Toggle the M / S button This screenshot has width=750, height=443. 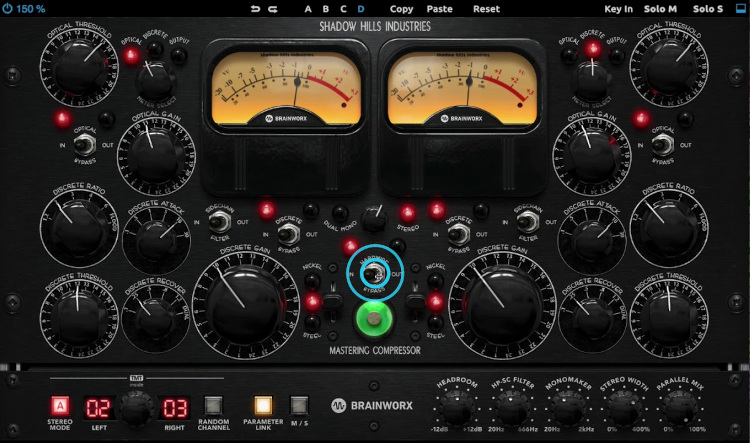pos(299,406)
